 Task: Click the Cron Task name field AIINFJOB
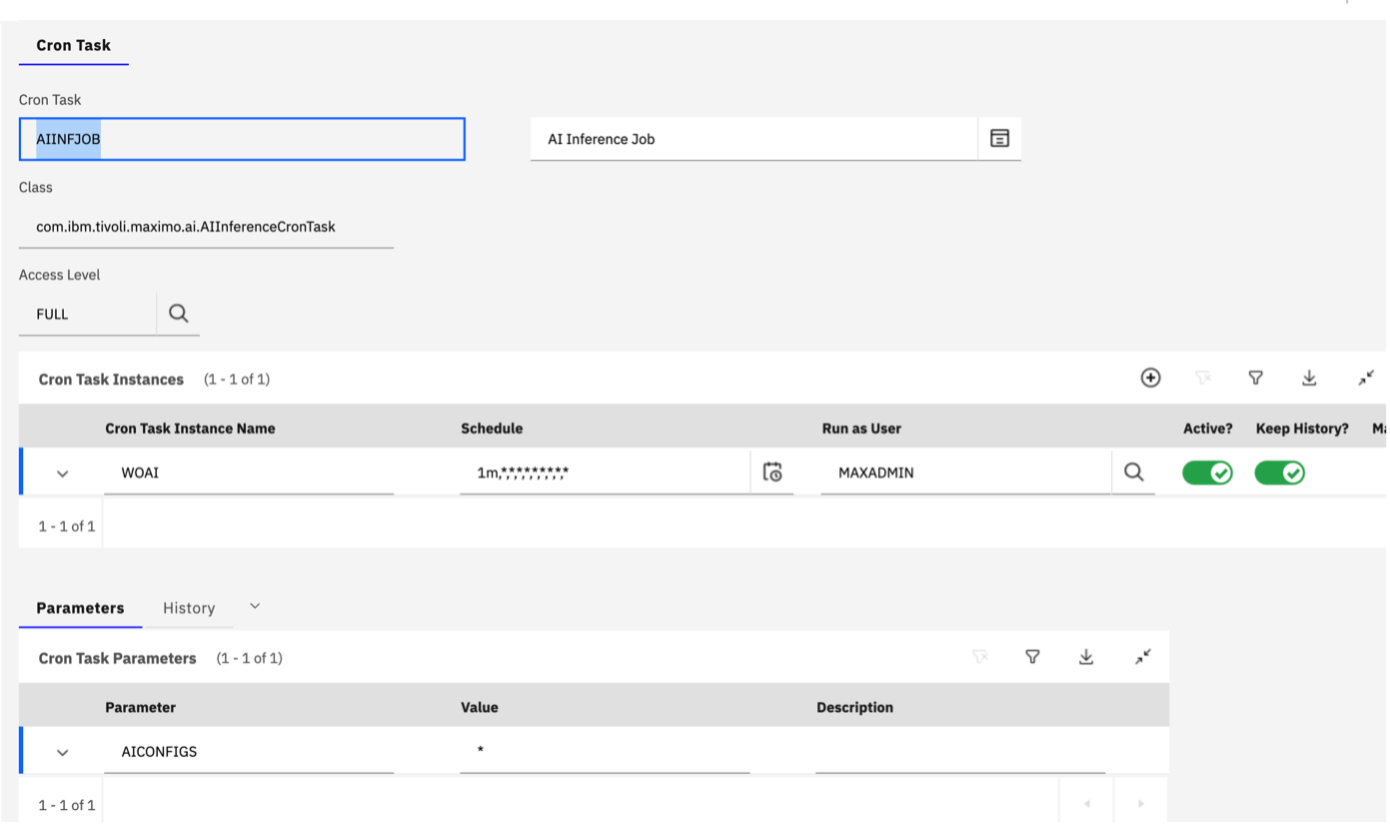pos(242,139)
